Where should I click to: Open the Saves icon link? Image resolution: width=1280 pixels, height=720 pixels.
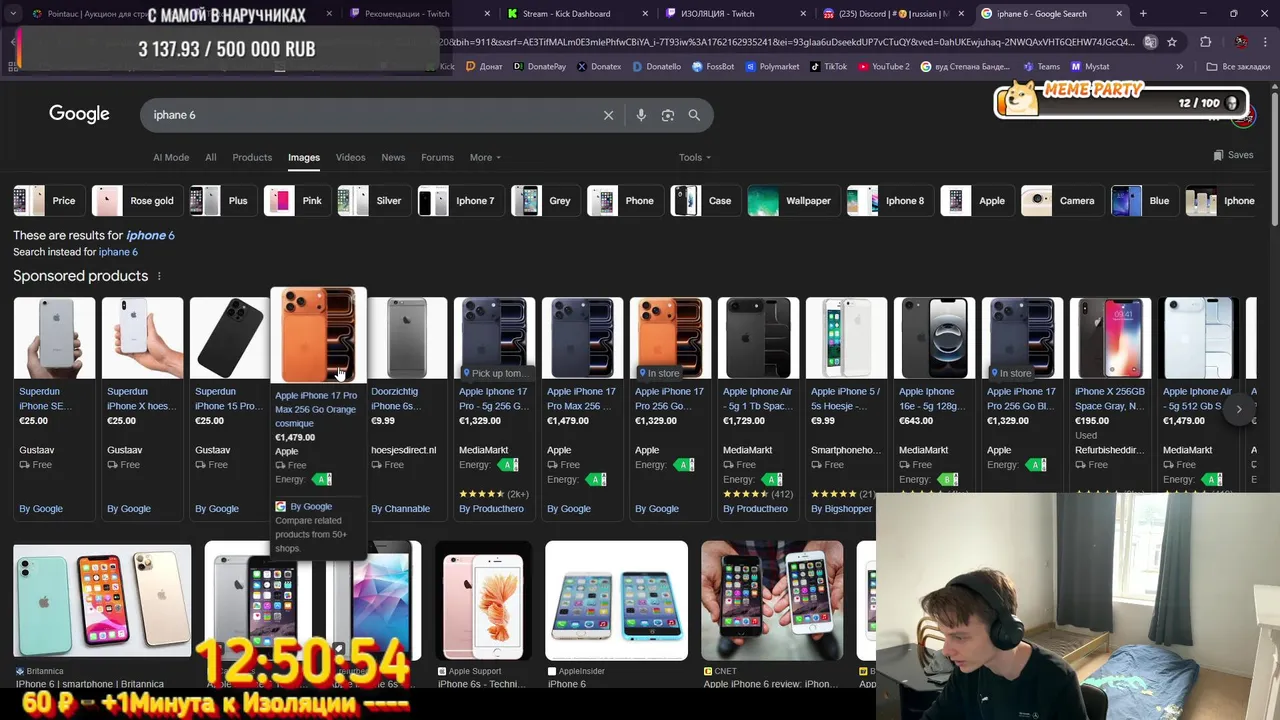tap(1233, 155)
